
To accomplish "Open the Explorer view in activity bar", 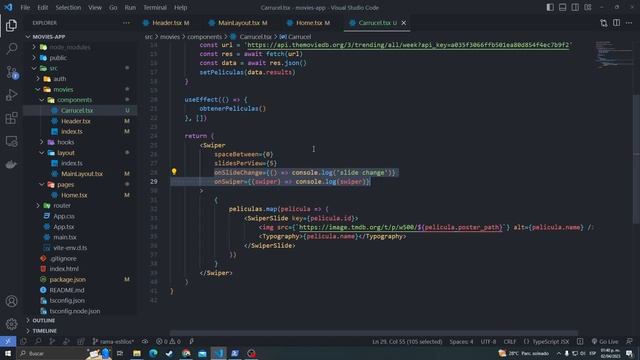I will 11,26.
